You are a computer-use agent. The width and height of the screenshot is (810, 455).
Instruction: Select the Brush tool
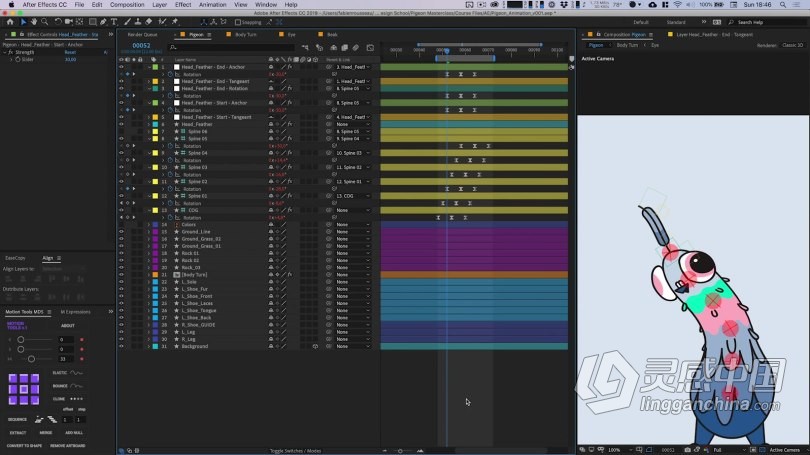pyautogui.click(x=127, y=22)
